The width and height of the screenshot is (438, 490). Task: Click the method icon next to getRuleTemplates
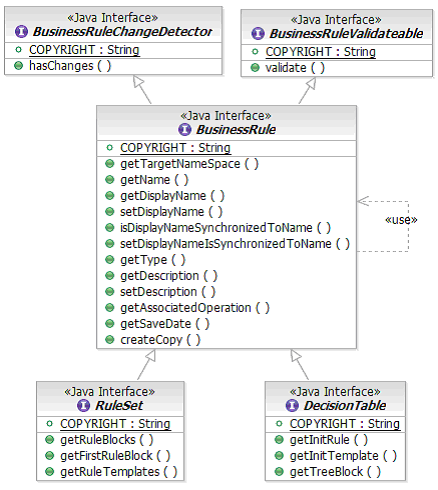[x=50, y=472]
